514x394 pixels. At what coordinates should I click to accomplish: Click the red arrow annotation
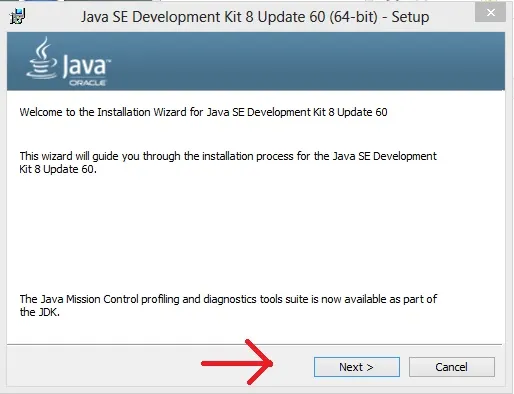pyautogui.click(x=237, y=362)
